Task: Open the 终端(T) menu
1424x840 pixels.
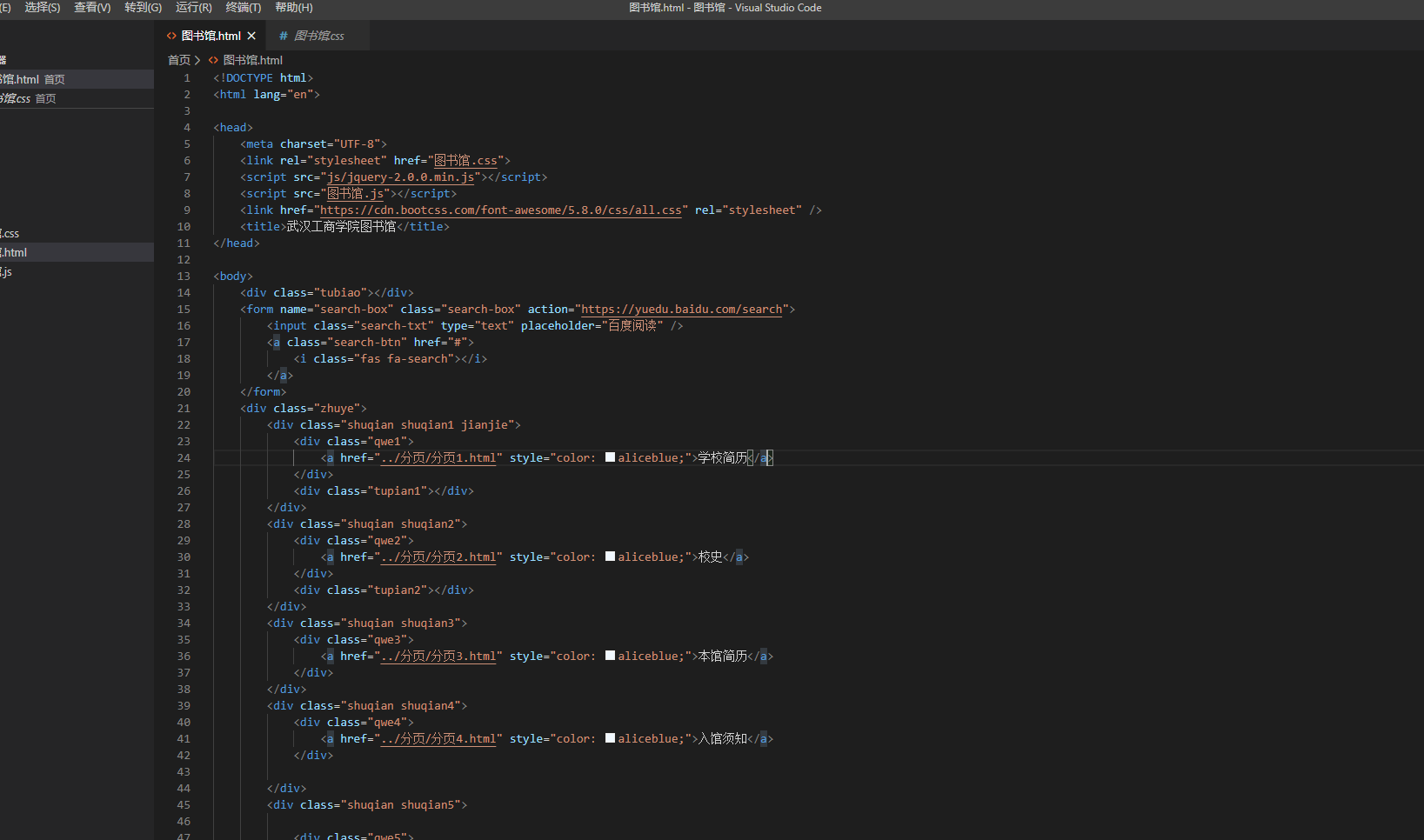Action: click(243, 7)
